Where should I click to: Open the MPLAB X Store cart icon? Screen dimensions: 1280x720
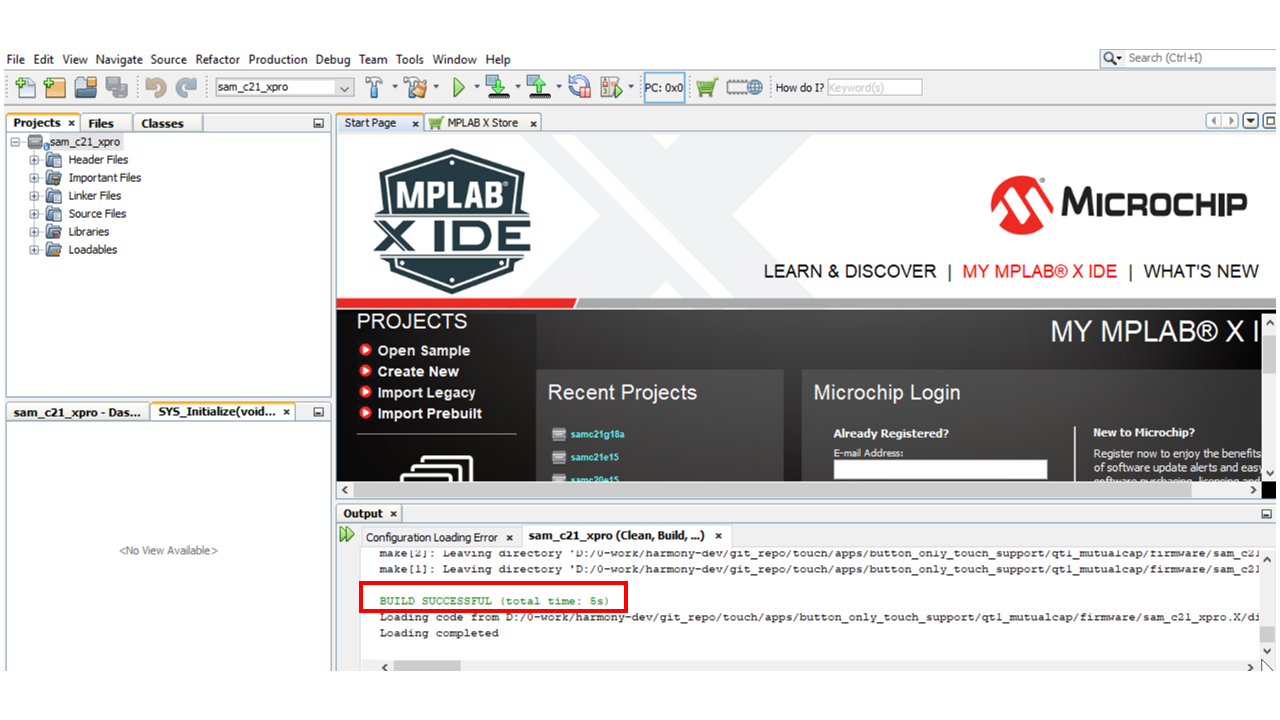pos(707,88)
